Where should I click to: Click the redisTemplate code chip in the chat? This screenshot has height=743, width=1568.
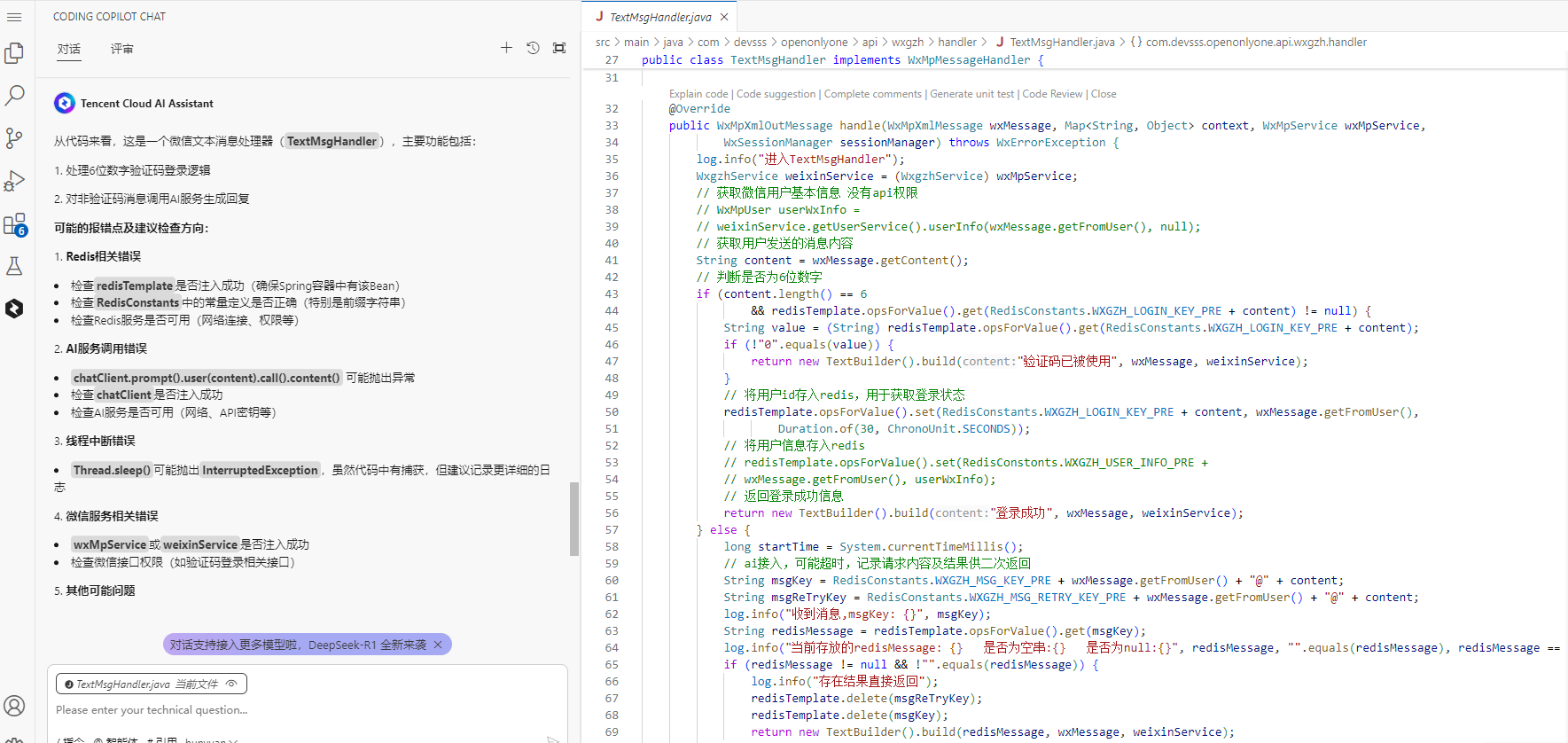135,285
